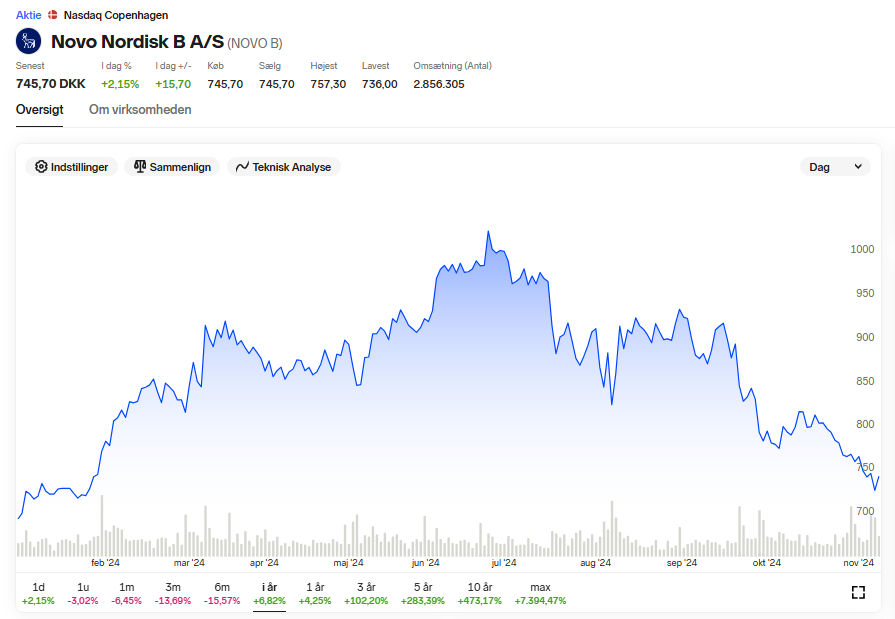The height and width of the screenshot is (619, 895).
Task: Click the 950 price axis label
Action: tap(865, 293)
